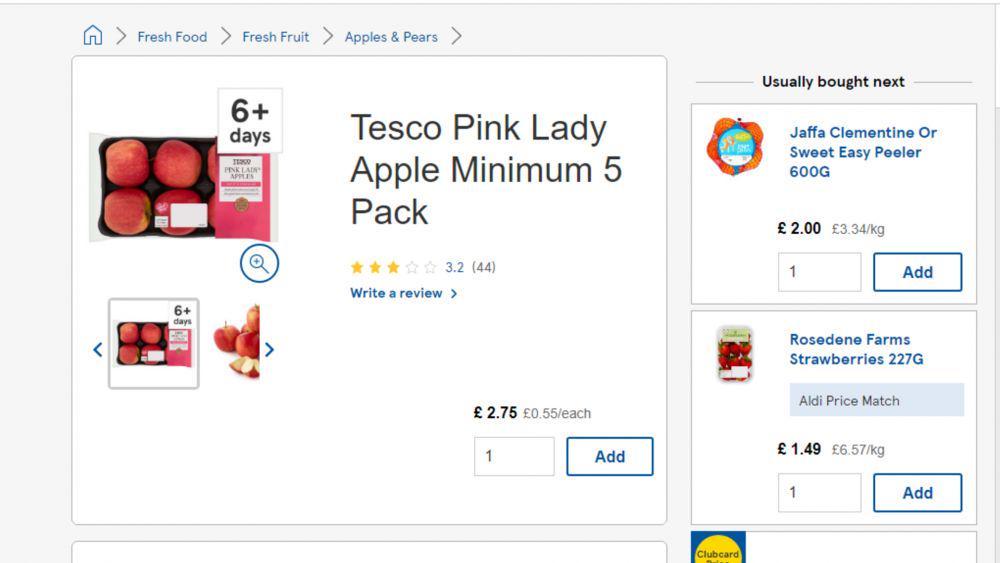Click the star rating icons

[393, 267]
